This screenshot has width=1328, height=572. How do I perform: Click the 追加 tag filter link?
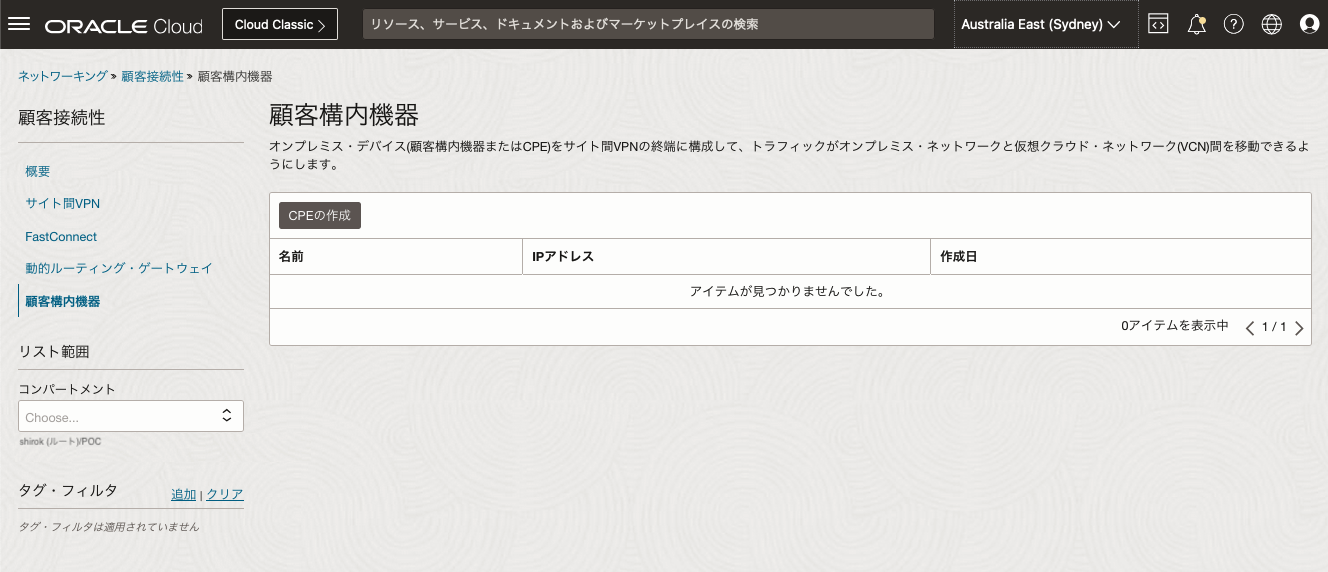point(184,494)
